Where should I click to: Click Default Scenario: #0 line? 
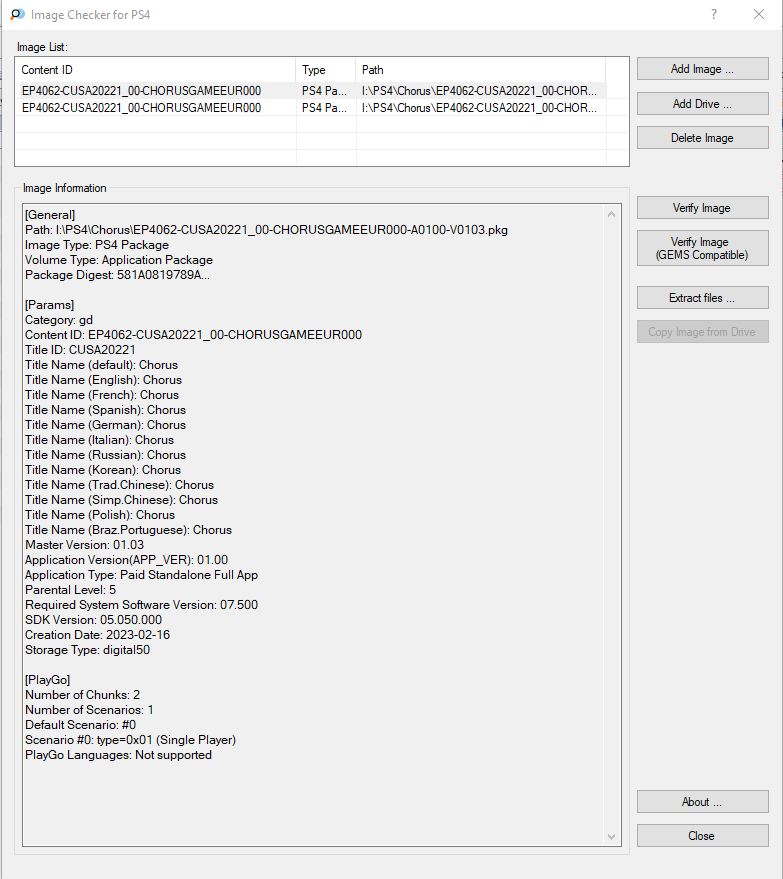coord(81,725)
